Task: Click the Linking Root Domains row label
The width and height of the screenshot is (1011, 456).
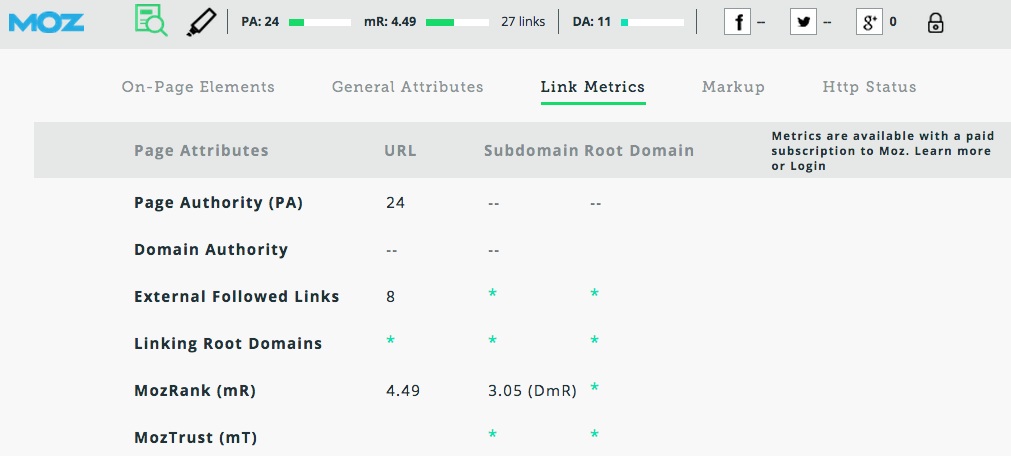Action: coord(228,344)
